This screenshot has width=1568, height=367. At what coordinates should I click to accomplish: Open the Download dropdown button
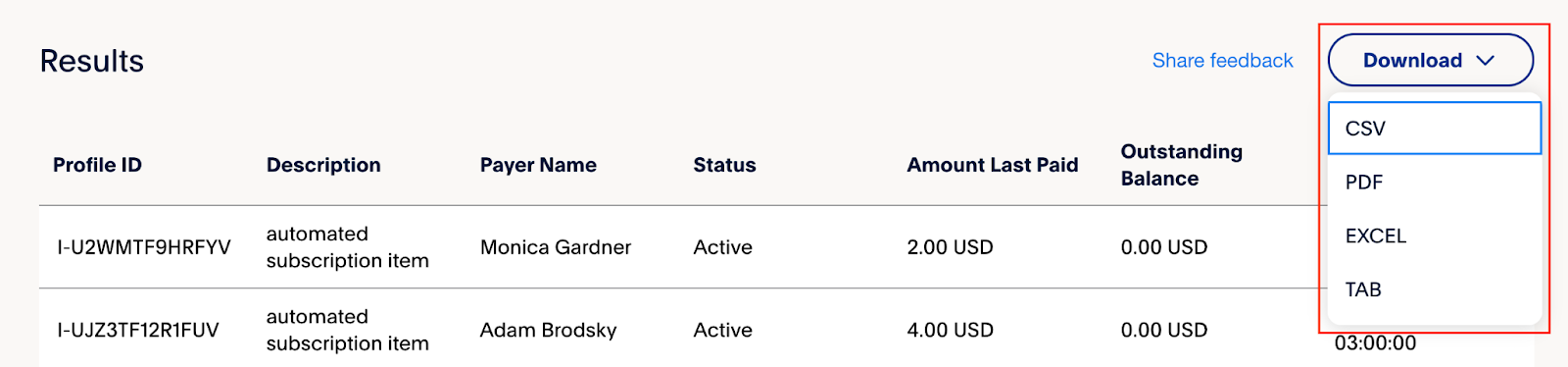click(1430, 60)
